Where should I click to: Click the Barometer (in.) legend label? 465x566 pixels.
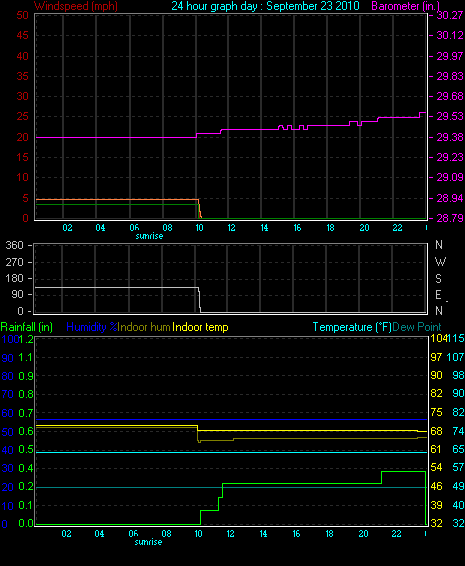tap(405, 6)
